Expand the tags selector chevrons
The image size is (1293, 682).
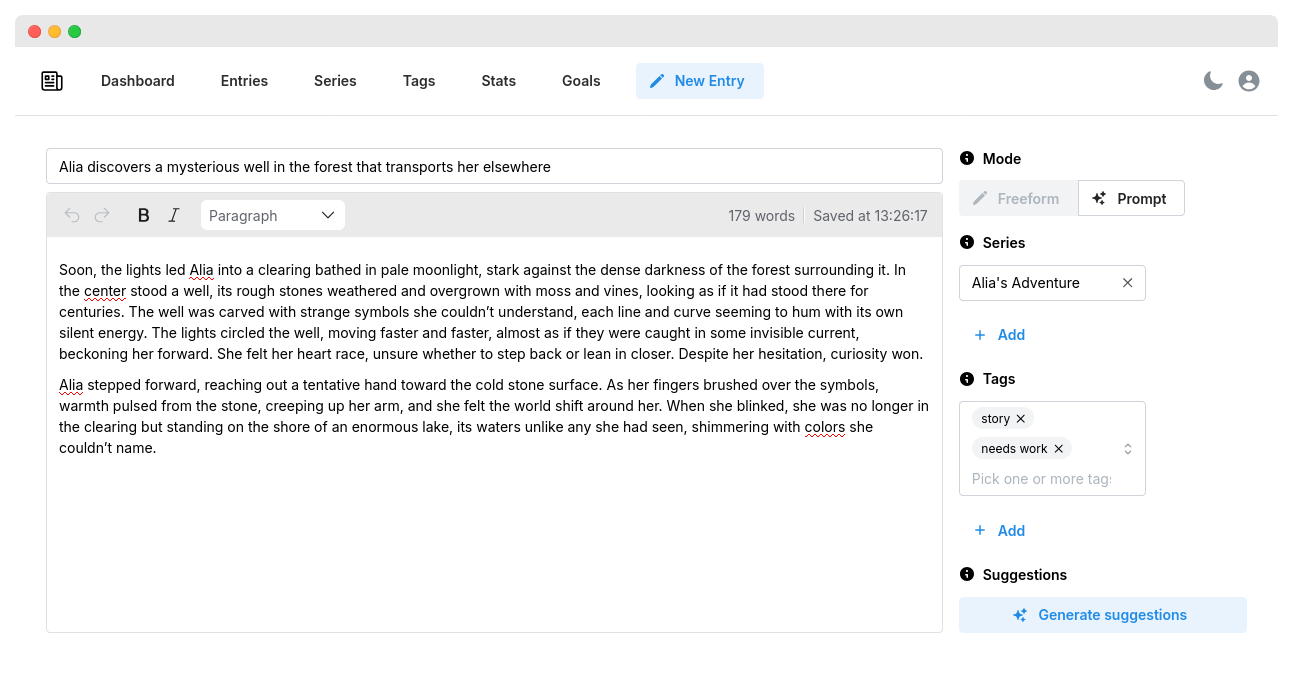point(1128,449)
